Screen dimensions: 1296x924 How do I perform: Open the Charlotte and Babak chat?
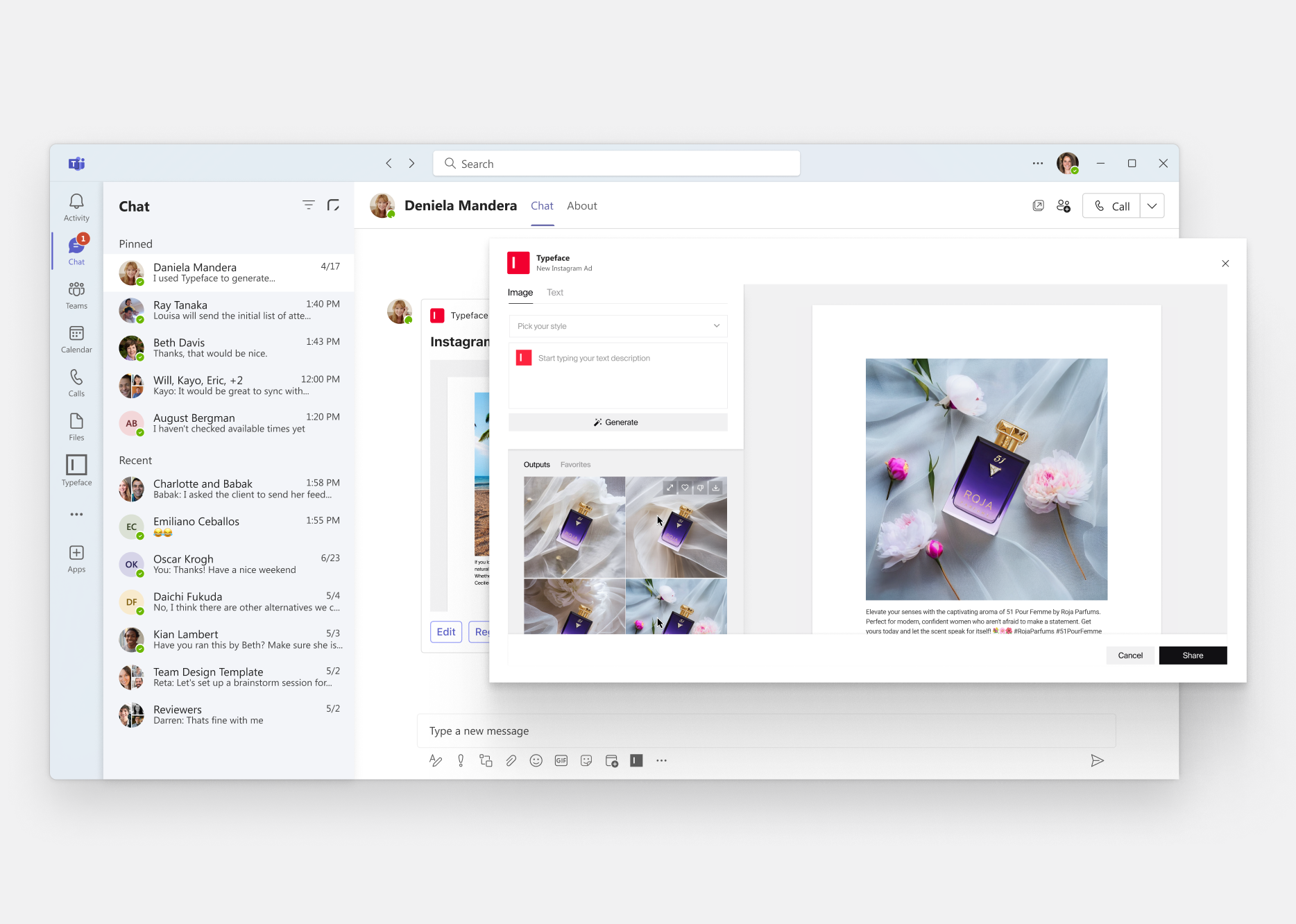229,489
